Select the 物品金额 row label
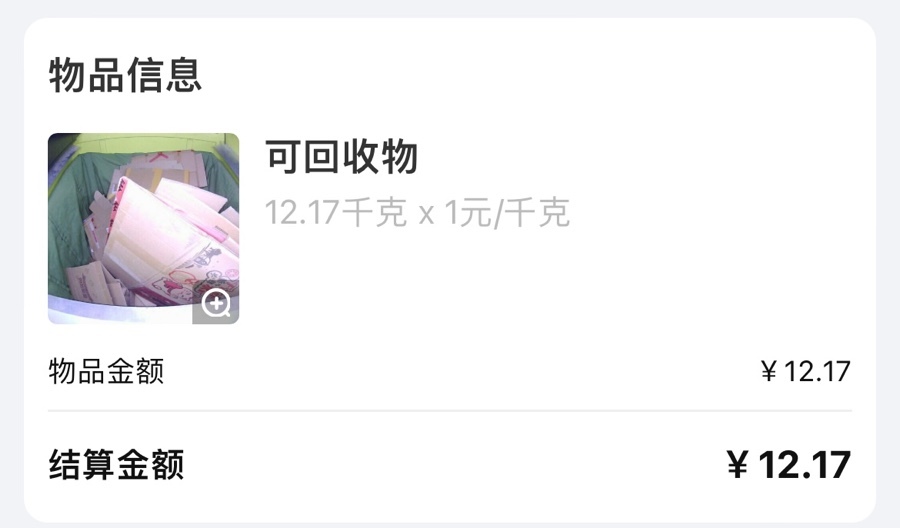The image size is (900, 528). pyautogui.click(x=106, y=371)
